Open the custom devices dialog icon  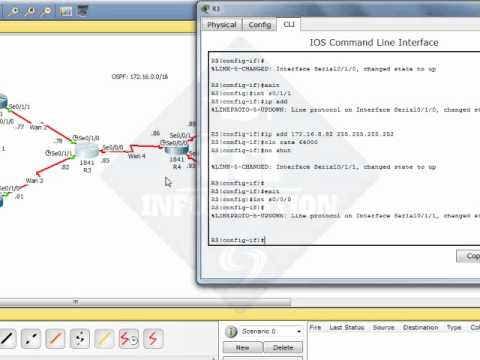click(x=82, y=11)
